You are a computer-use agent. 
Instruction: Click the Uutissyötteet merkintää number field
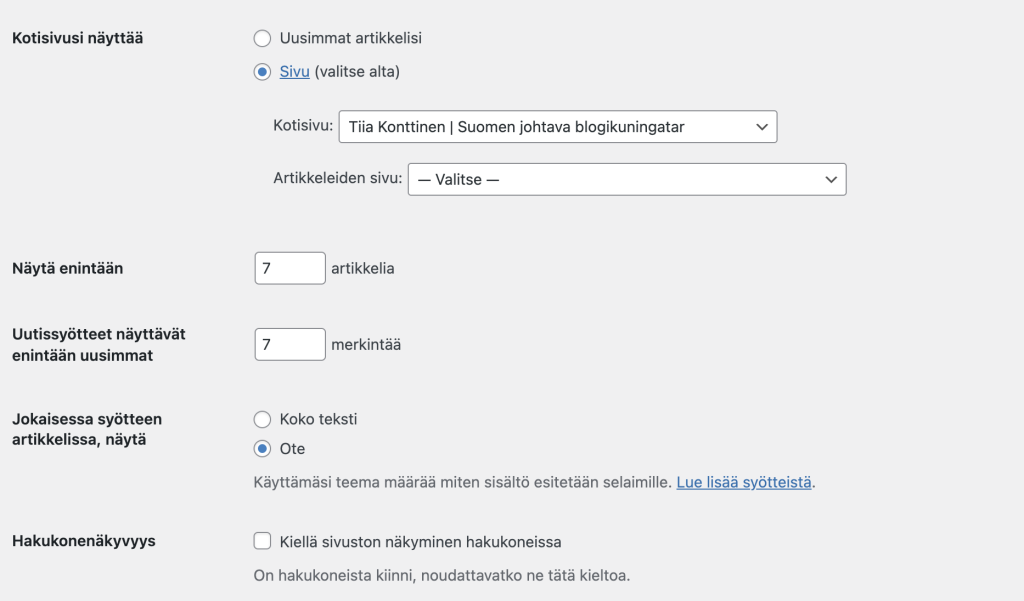pos(289,344)
